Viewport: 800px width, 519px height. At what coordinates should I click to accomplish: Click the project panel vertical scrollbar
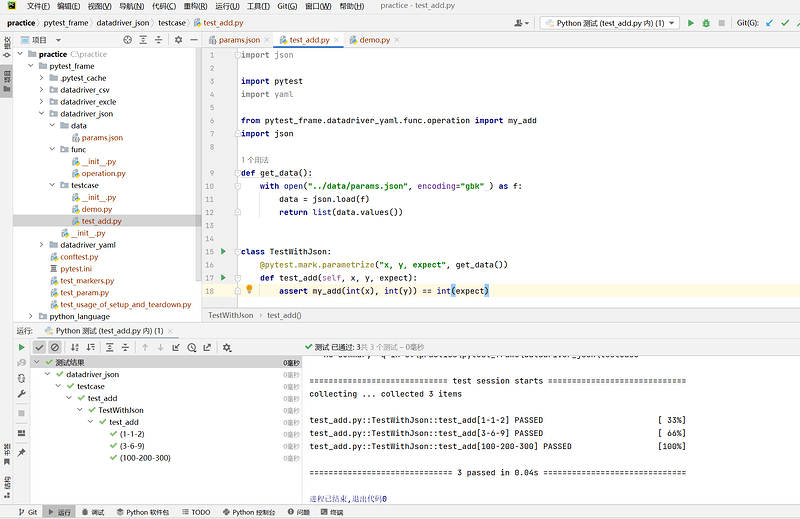tap(198, 163)
